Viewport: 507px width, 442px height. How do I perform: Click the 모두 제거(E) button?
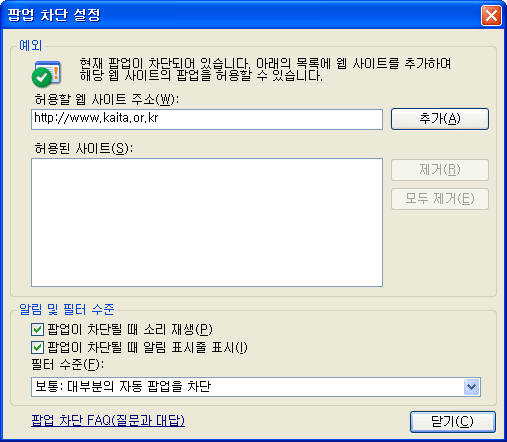pos(440,199)
